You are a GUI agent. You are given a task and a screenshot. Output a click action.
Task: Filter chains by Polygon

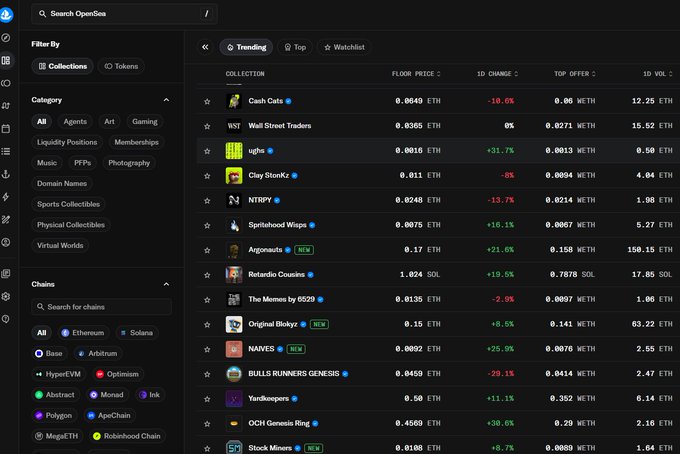(x=53, y=415)
